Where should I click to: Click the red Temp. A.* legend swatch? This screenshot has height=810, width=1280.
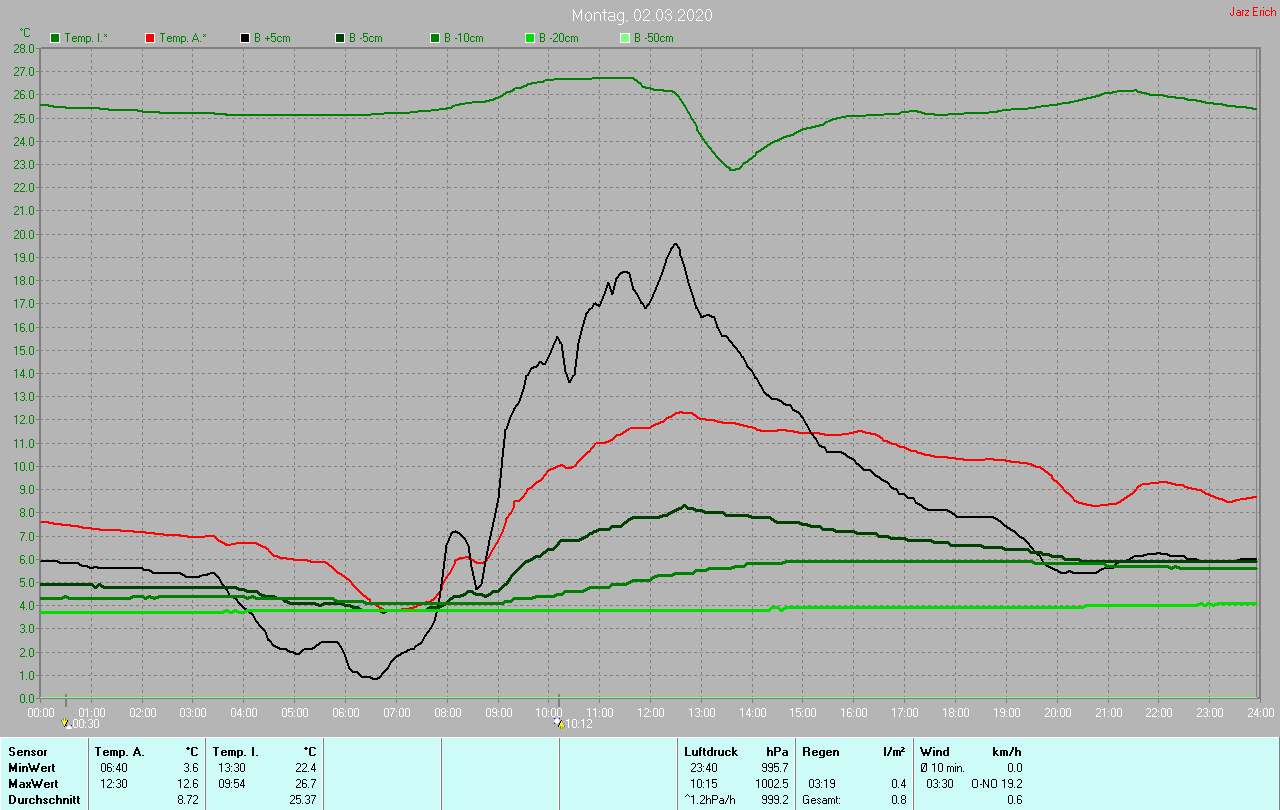(149, 38)
